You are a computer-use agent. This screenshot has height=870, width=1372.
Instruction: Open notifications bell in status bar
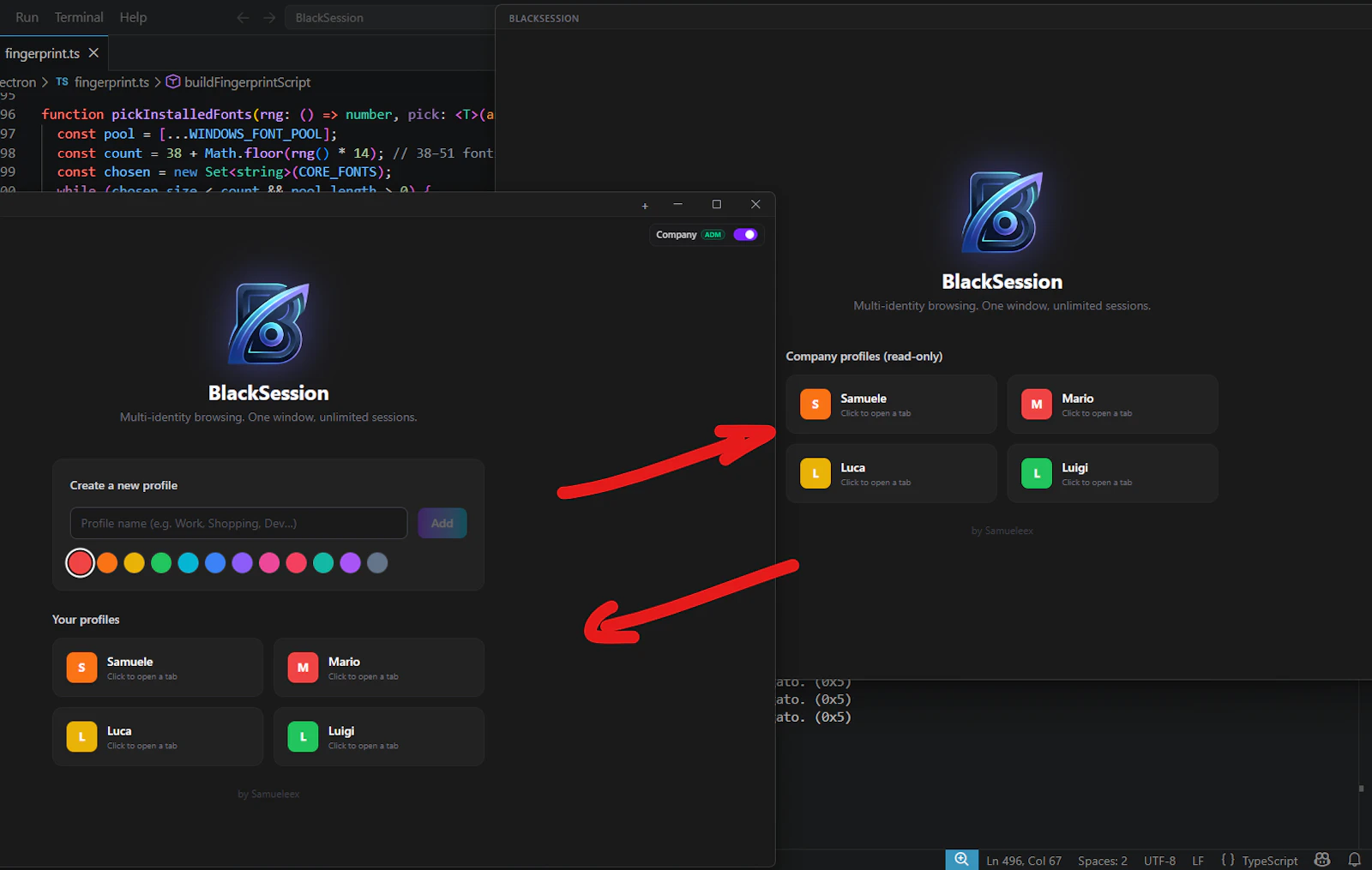pos(1355,860)
